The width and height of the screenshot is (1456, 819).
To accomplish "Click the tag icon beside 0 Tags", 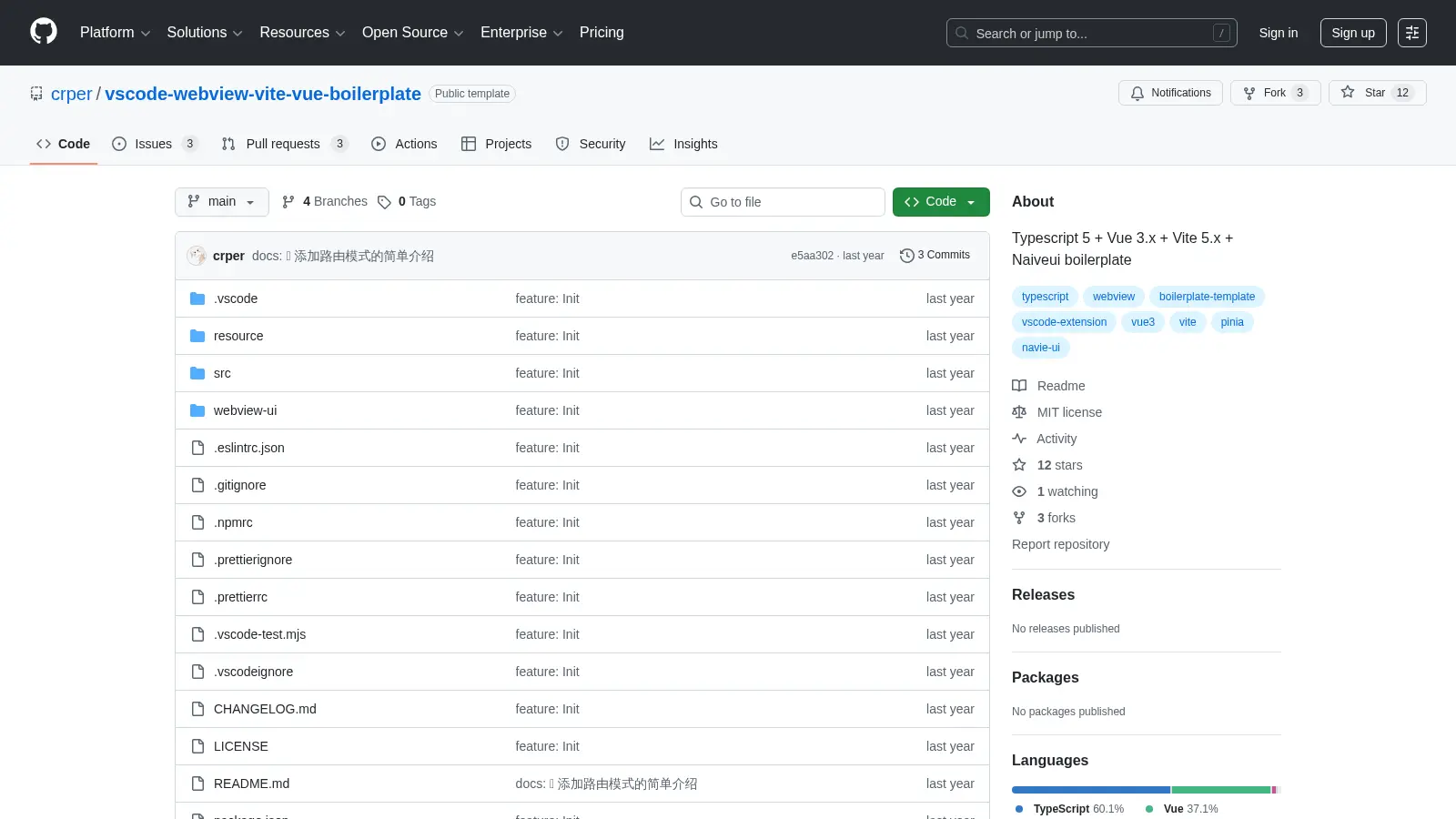I will [384, 202].
